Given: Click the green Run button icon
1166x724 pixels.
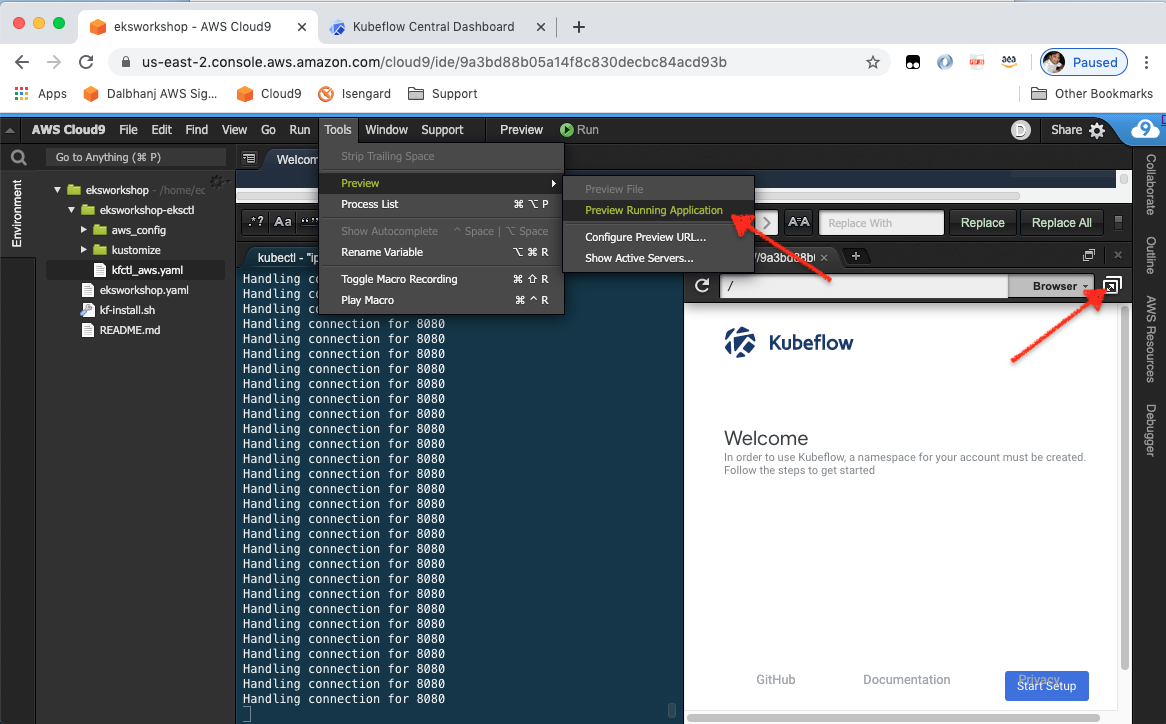Looking at the screenshot, I should [567, 129].
